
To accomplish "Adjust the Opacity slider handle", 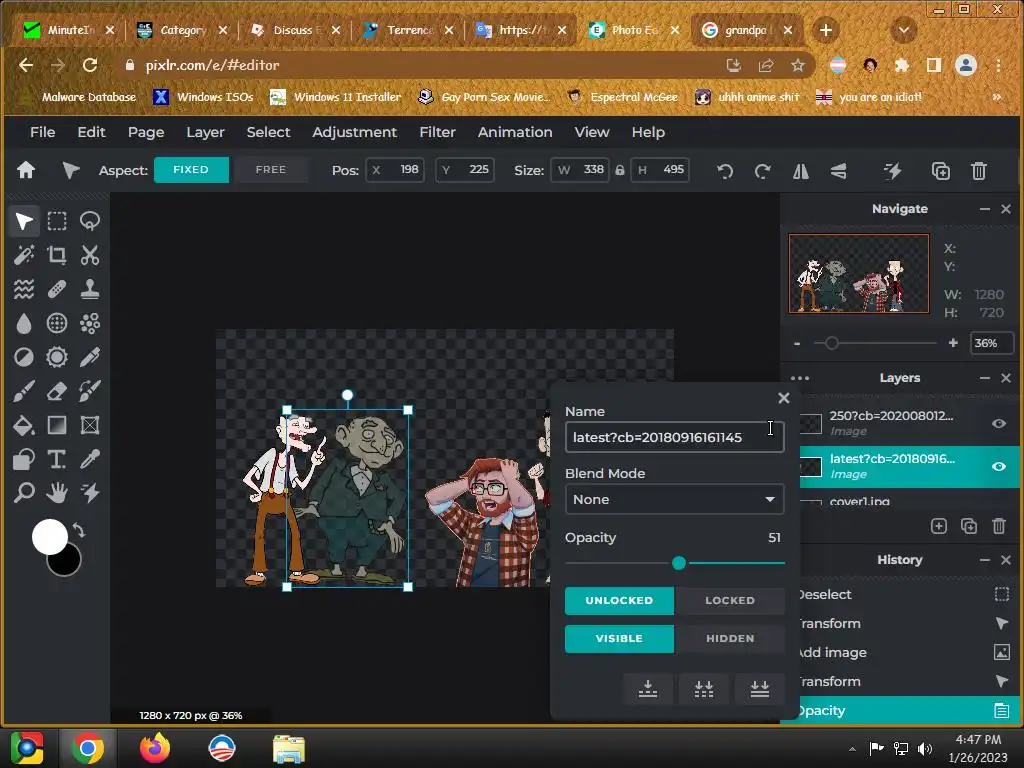I will coord(679,563).
